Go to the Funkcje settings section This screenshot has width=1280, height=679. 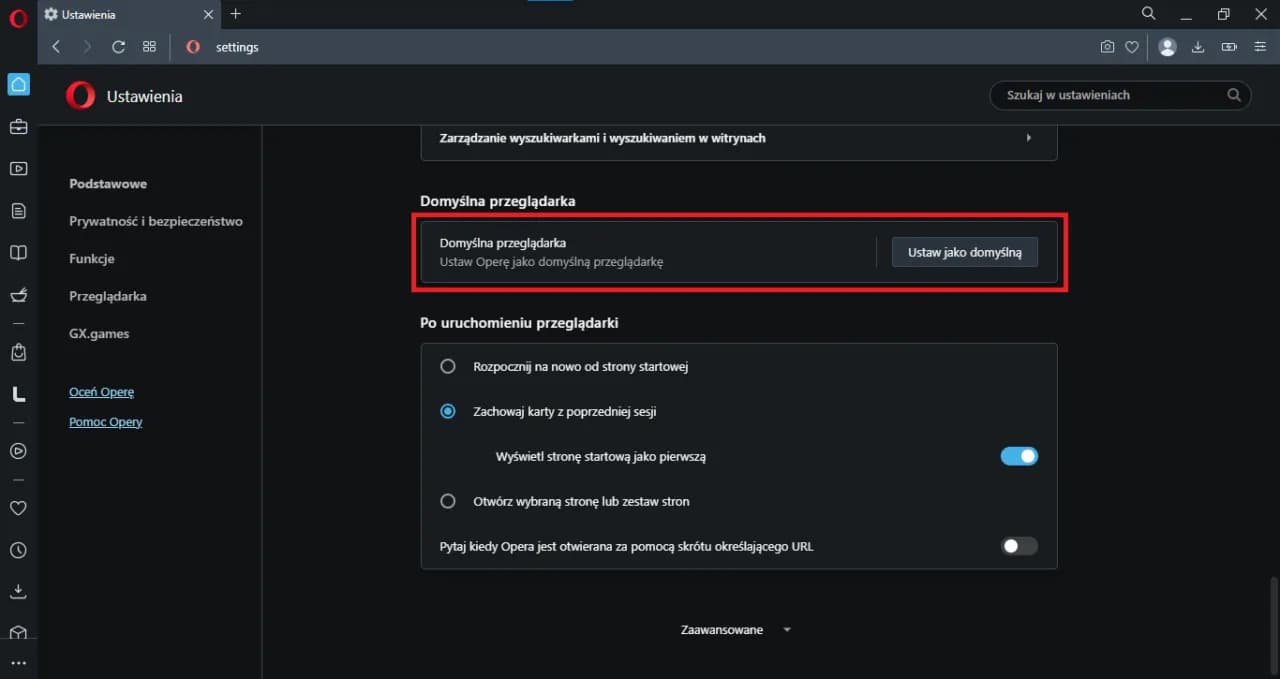pos(91,258)
